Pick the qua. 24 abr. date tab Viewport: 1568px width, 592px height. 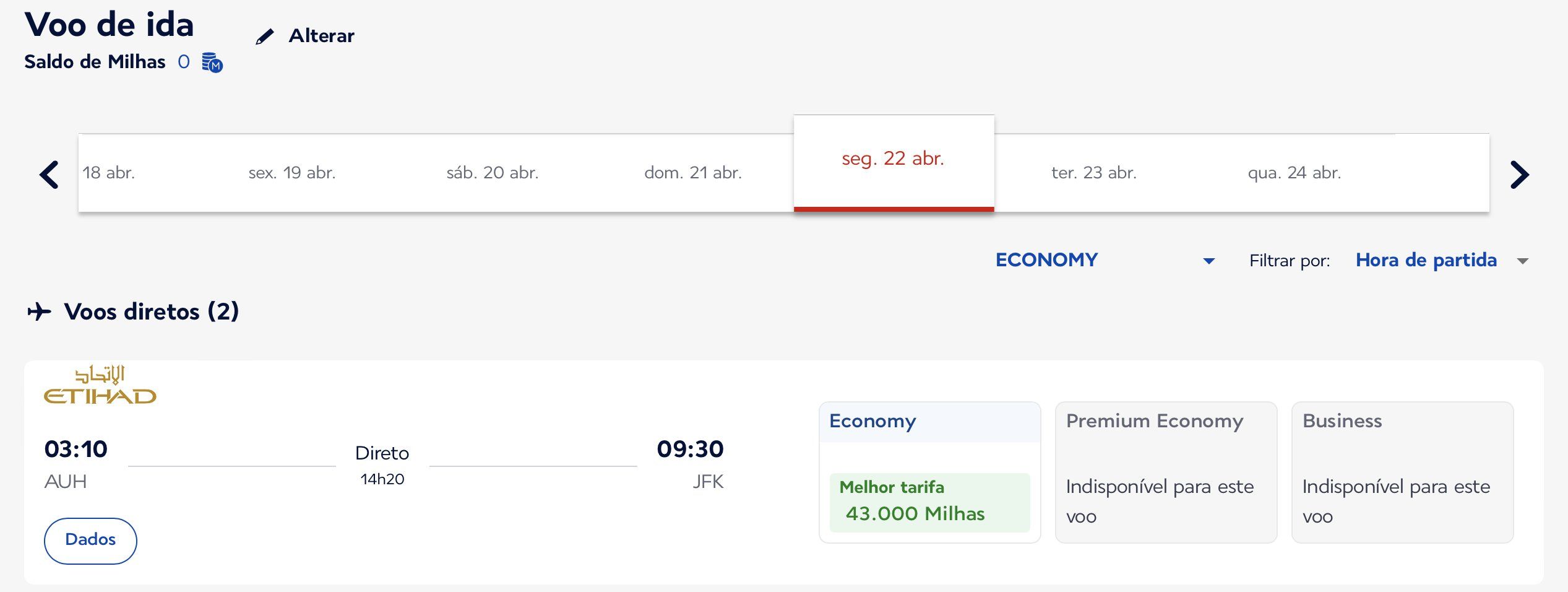(x=1294, y=173)
